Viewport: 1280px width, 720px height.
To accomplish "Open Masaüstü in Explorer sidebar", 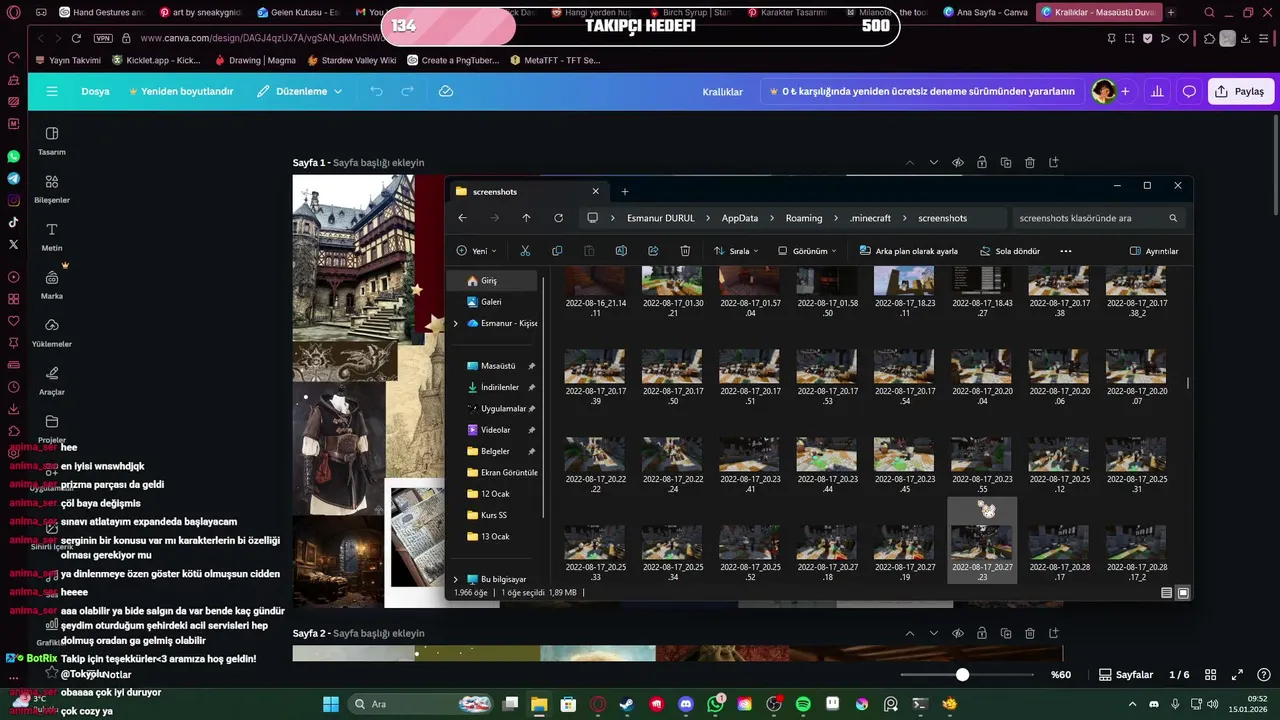I will pos(500,366).
